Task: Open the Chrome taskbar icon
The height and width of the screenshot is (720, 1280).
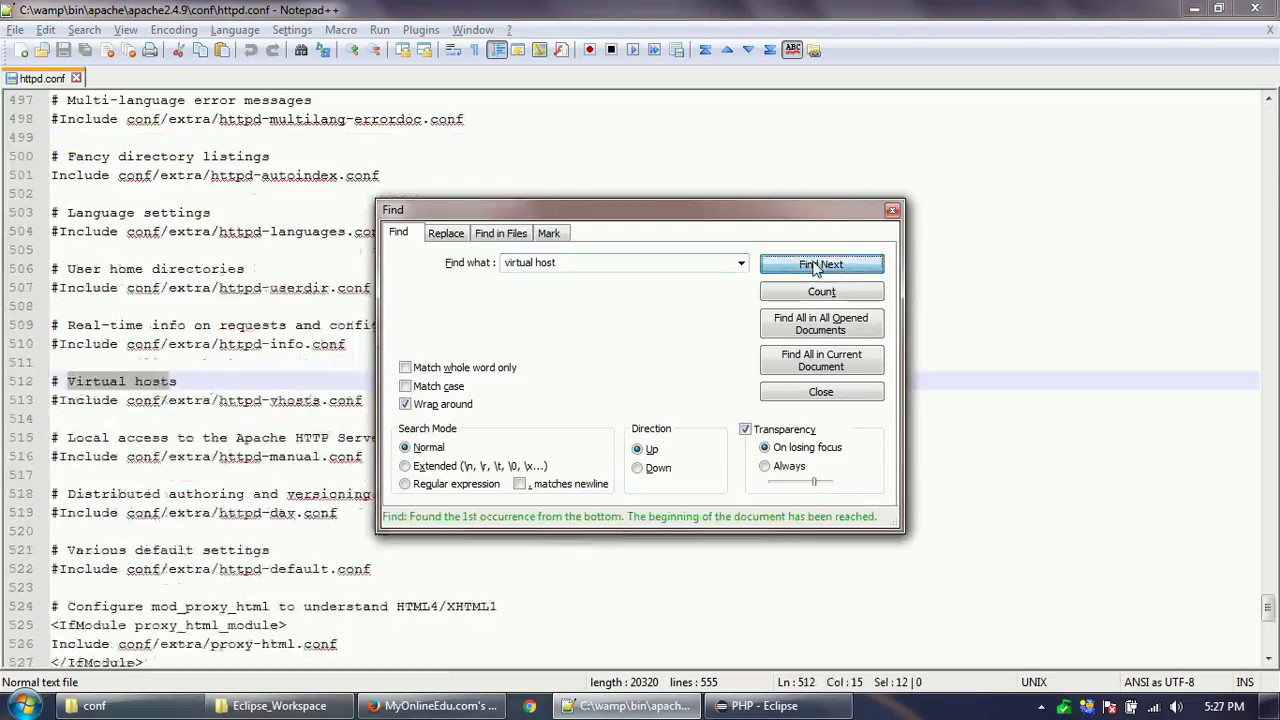Action: [x=529, y=706]
